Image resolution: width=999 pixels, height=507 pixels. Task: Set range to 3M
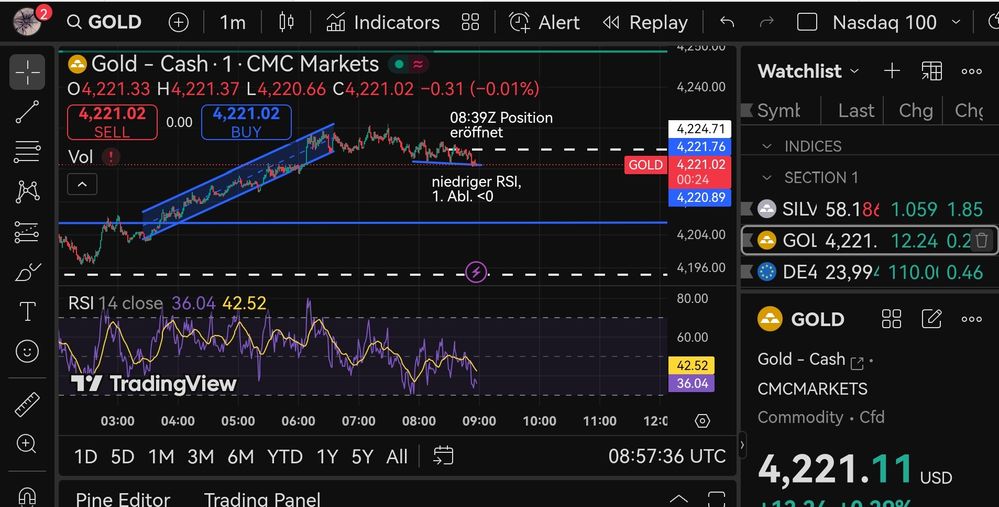200,457
